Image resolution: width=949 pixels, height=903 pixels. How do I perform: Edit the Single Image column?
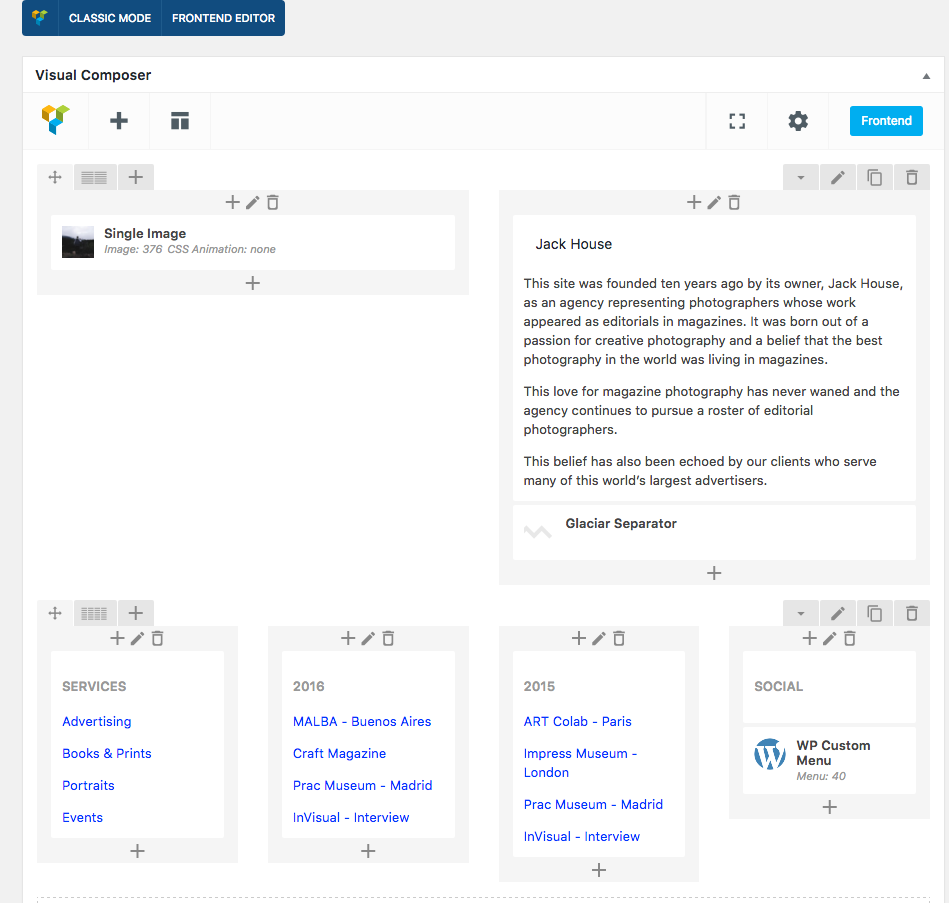(252, 202)
